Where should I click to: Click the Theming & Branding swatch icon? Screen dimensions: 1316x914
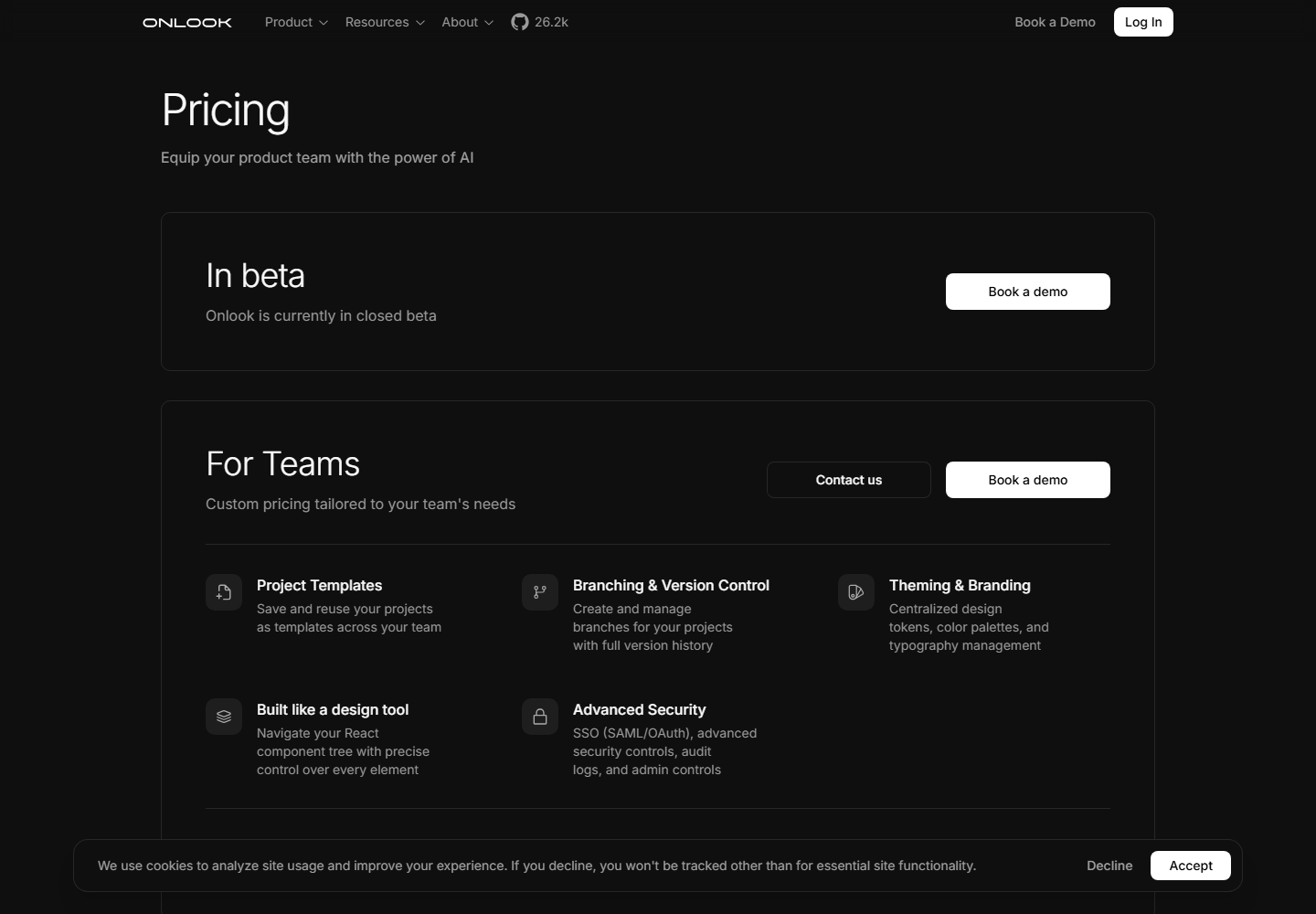click(x=856, y=592)
